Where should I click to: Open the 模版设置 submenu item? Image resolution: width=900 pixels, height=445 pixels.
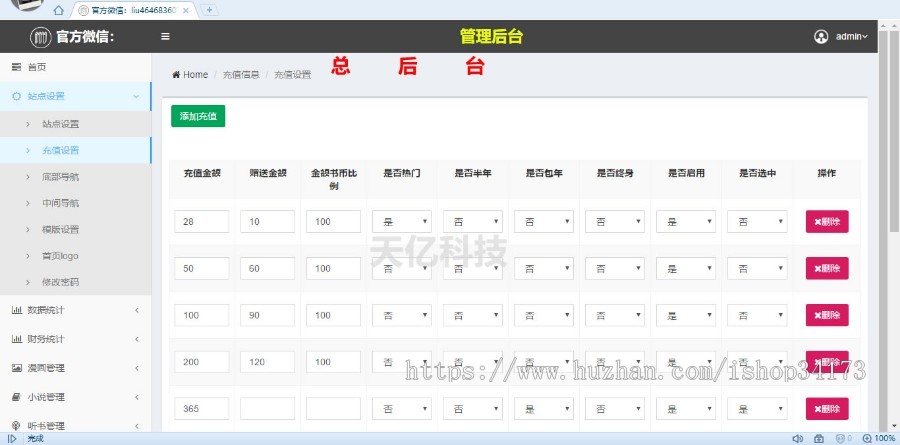(75, 230)
